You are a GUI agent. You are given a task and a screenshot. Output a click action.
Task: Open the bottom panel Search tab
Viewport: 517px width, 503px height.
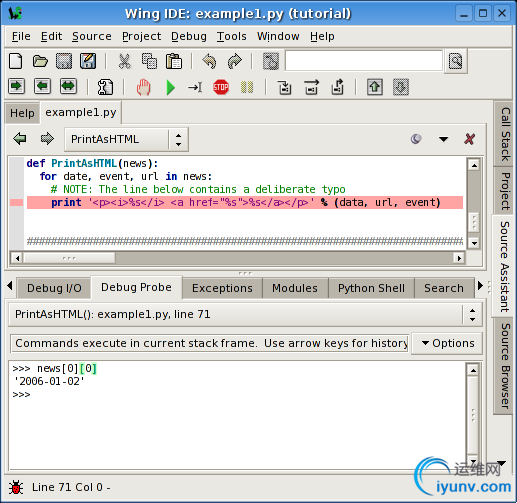point(444,288)
